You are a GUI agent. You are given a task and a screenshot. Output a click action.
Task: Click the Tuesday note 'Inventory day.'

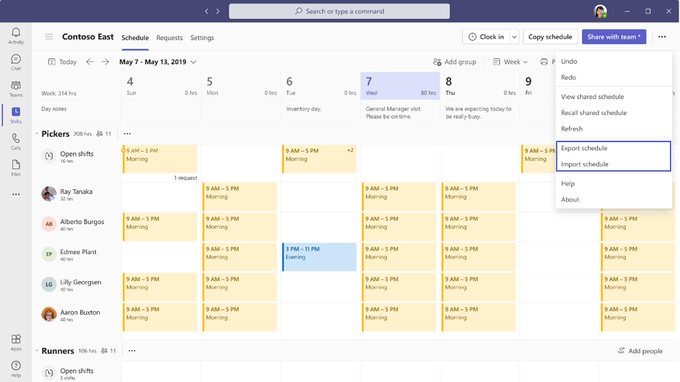(x=304, y=109)
